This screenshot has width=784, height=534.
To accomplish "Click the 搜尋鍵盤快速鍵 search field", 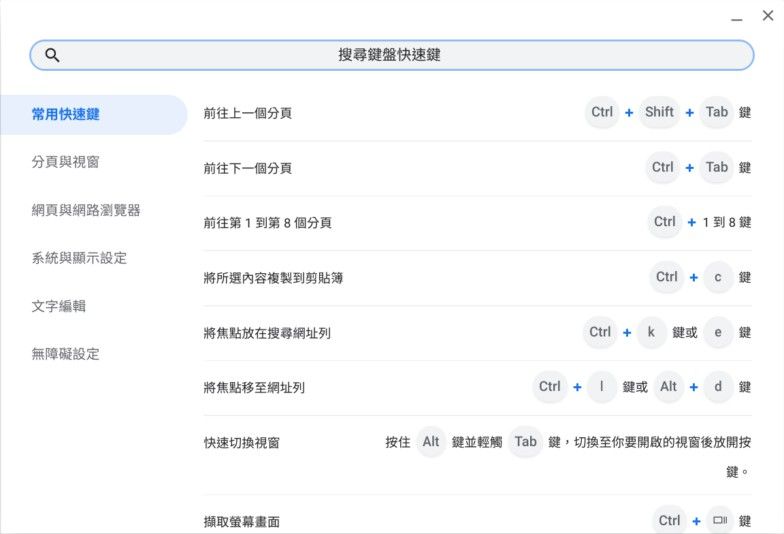I will tap(390, 56).
